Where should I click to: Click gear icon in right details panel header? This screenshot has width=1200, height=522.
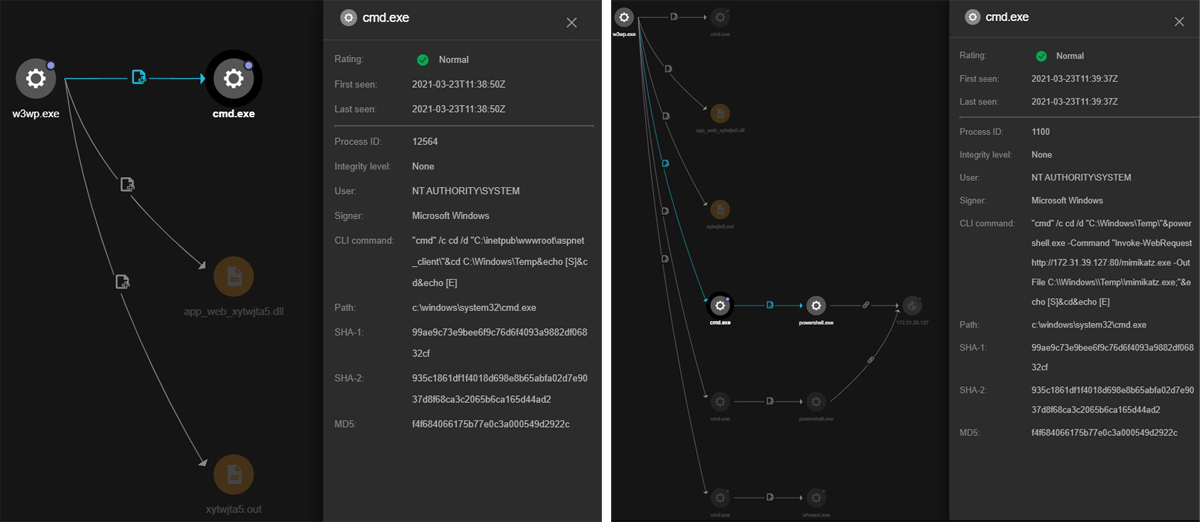pos(972,17)
